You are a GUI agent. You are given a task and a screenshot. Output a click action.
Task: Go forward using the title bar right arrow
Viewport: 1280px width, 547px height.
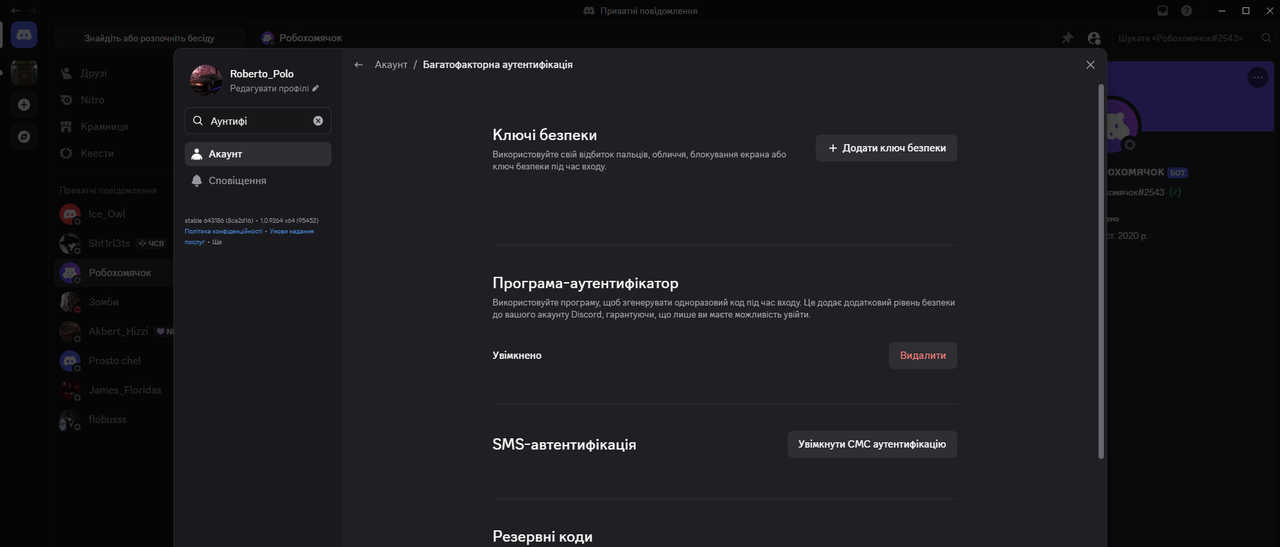click(33, 10)
